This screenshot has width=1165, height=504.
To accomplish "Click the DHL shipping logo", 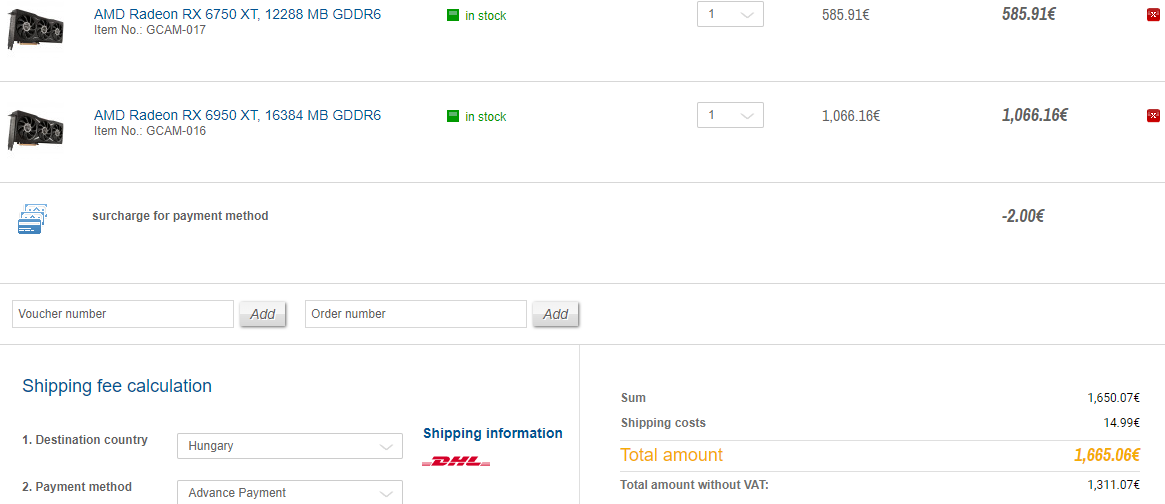I will pos(456,462).
